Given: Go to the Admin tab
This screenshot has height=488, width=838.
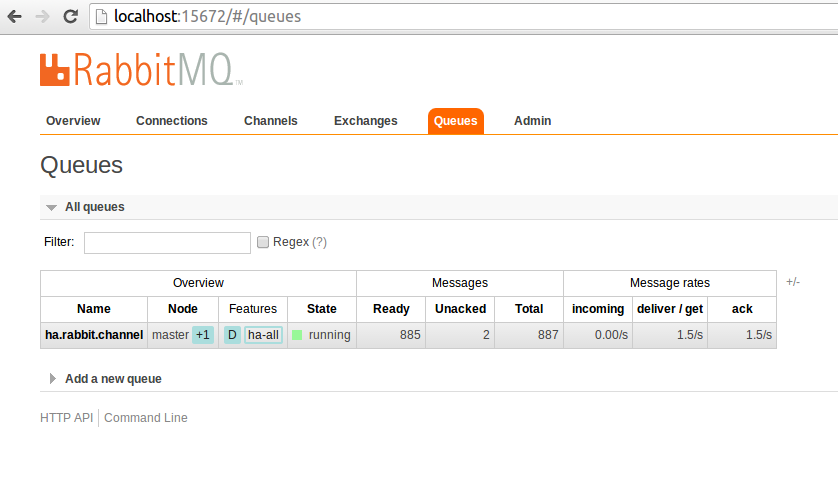Looking at the screenshot, I should pos(533,121).
